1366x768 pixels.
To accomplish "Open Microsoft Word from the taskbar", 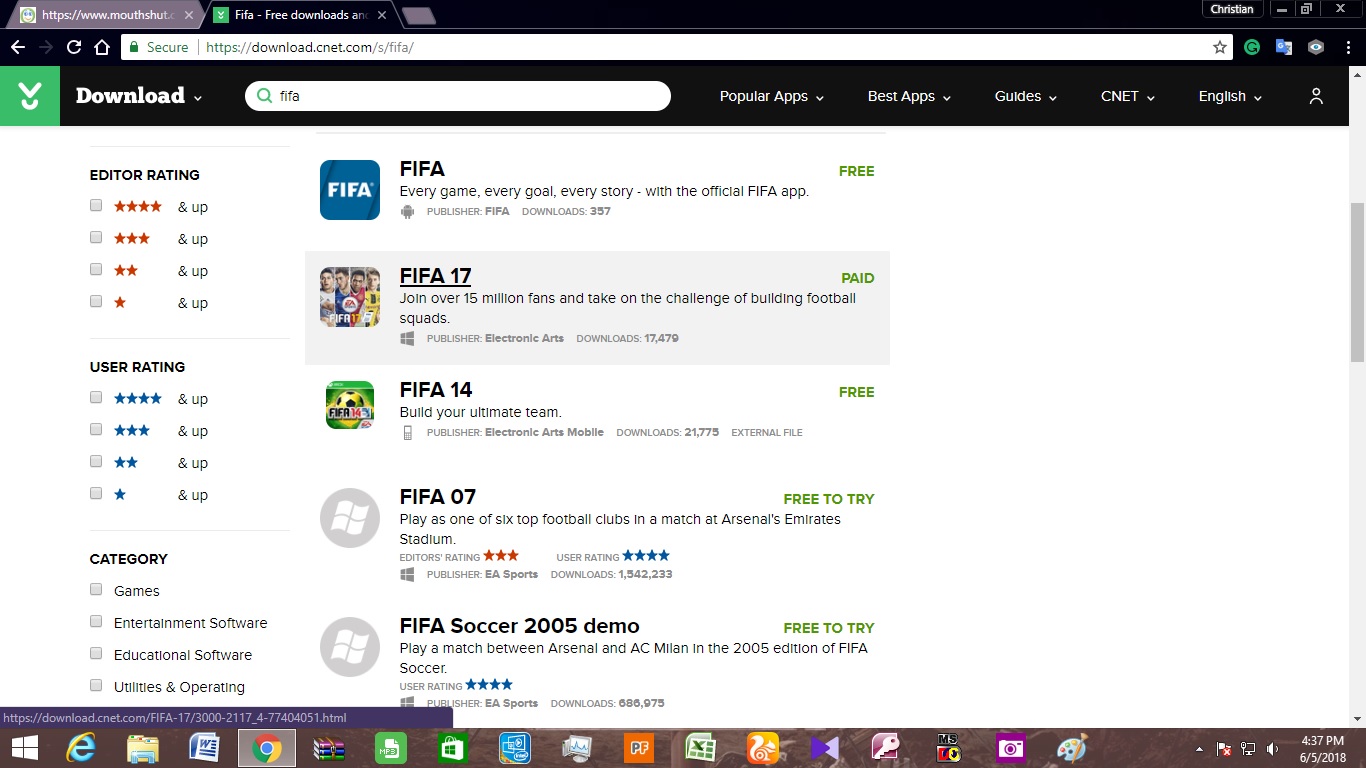I will (x=204, y=748).
